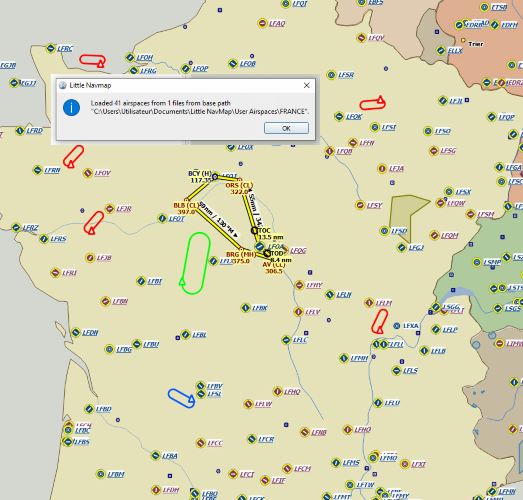Screen dimensions: 523x500
Task: Click the LFBK airport symbol
Action: click(245, 308)
